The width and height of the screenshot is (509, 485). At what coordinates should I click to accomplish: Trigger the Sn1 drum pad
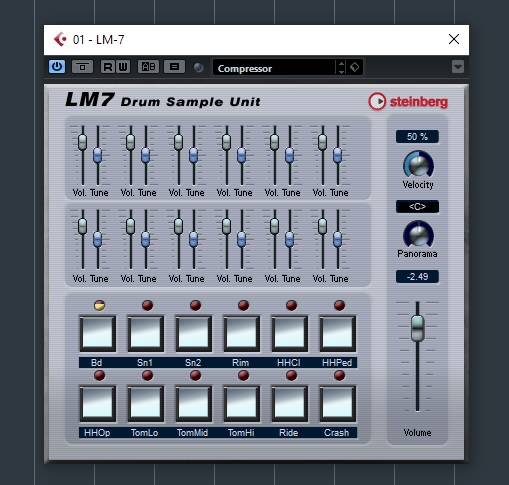[x=146, y=334]
